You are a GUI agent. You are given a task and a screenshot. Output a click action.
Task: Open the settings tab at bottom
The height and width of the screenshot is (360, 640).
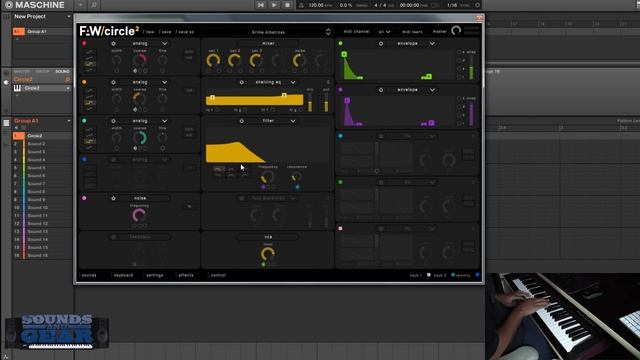(155, 276)
